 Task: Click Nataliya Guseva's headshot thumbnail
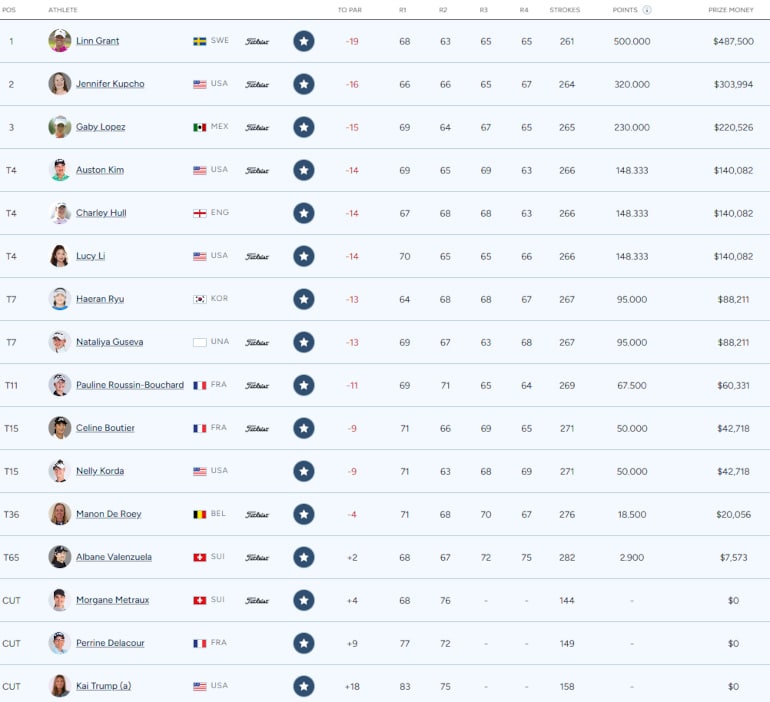pyautogui.click(x=60, y=342)
